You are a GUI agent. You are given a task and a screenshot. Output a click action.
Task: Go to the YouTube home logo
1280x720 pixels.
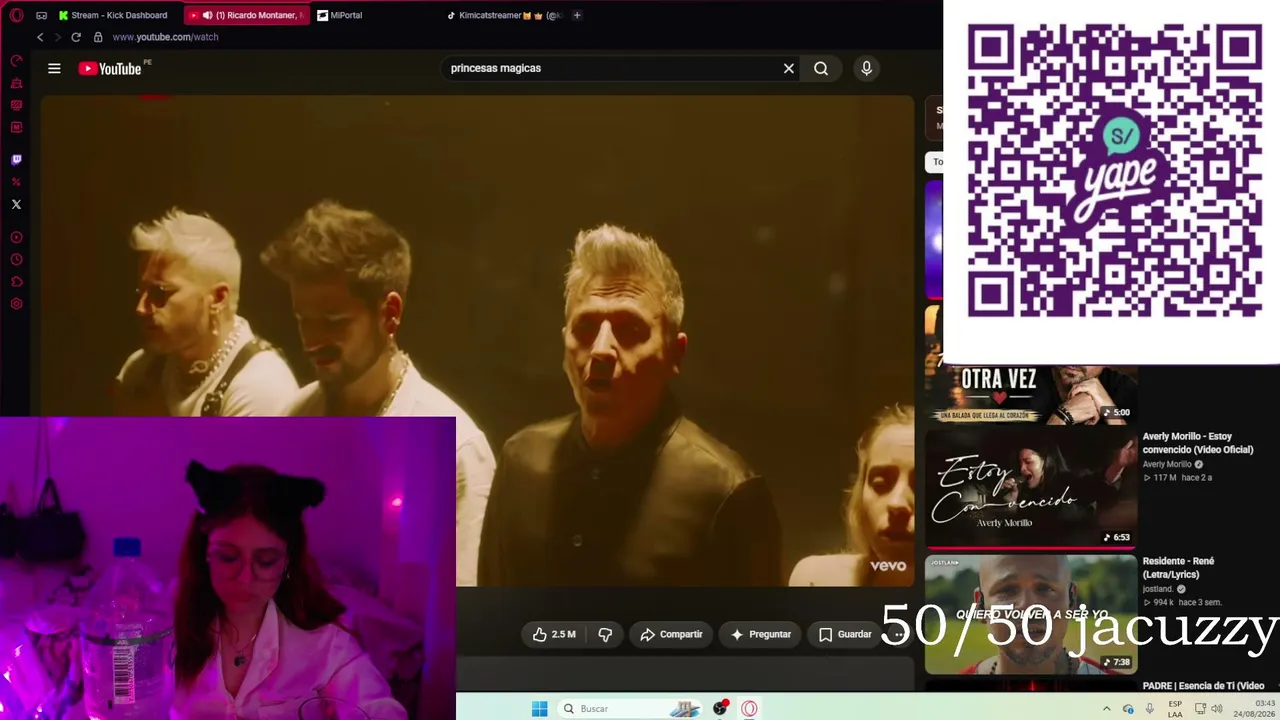(110, 68)
